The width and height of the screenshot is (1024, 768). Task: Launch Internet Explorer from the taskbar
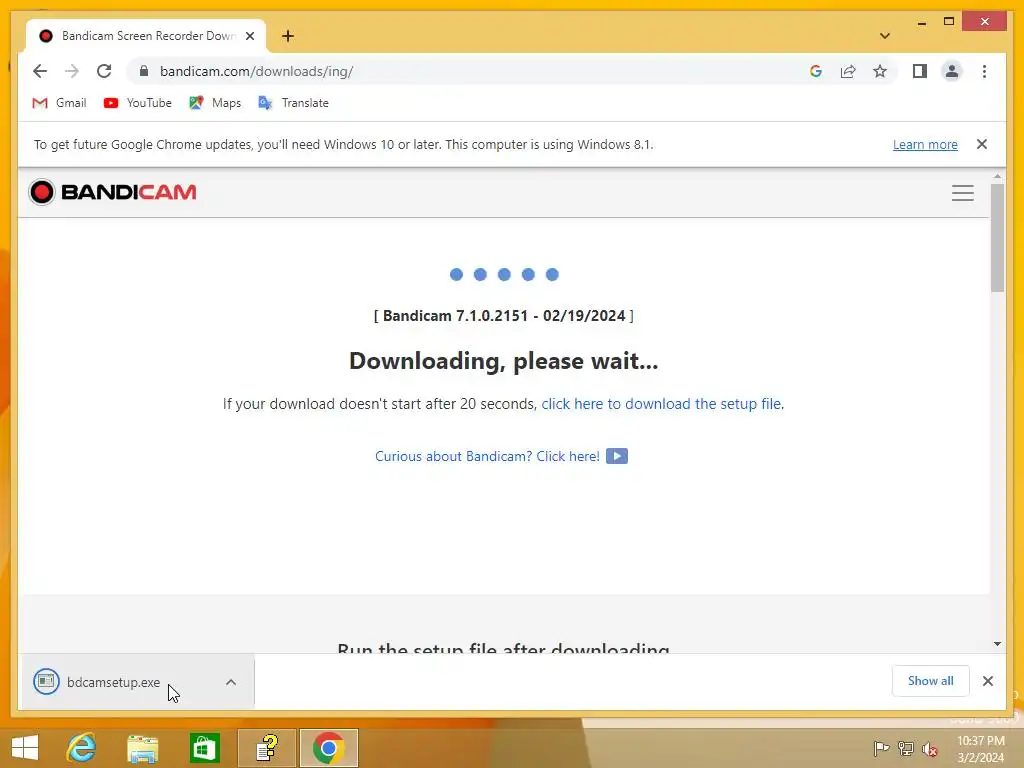pos(82,748)
